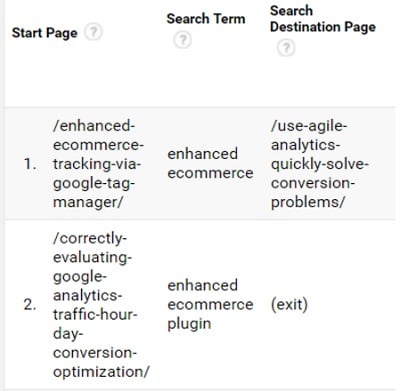Show the Search Term help question mark
400x391 pixels.
pyautogui.click(x=182, y=40)
